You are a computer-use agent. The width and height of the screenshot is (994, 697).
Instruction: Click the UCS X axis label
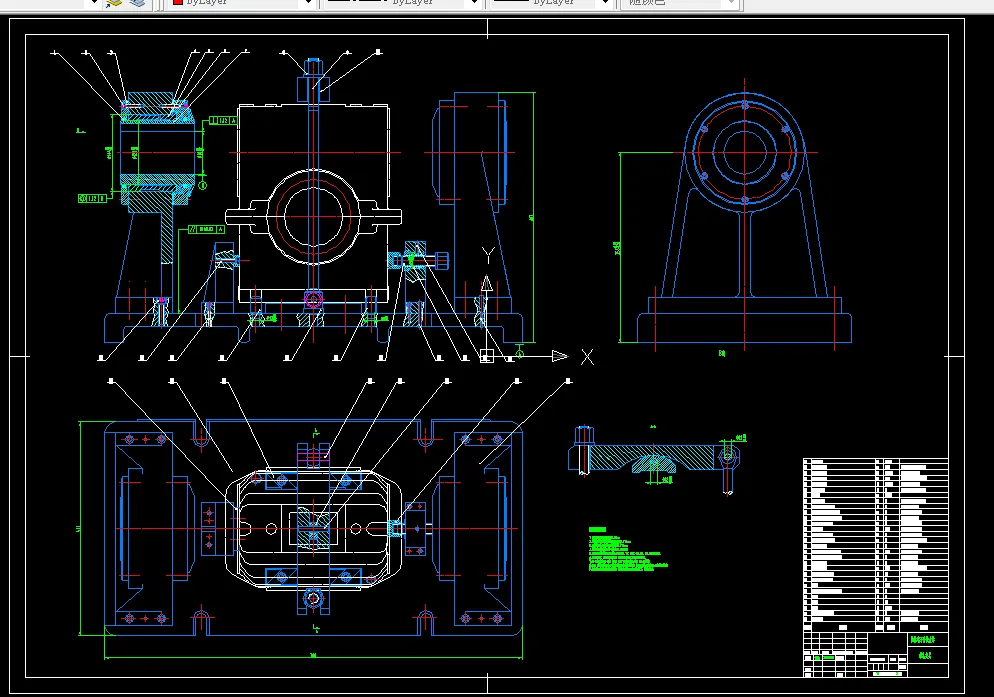tap(587, 357)
